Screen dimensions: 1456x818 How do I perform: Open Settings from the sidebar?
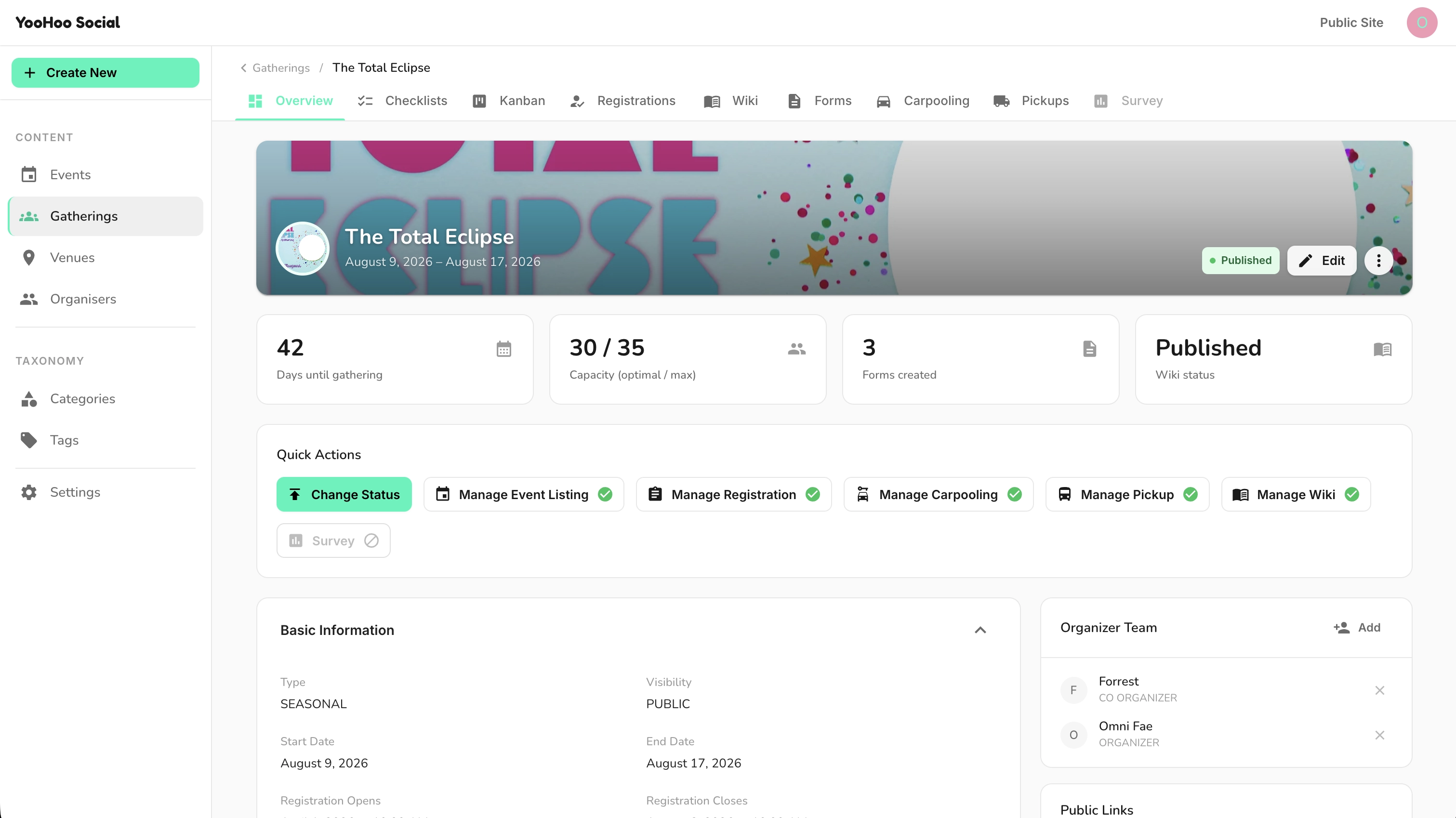(x=106, y=492)
